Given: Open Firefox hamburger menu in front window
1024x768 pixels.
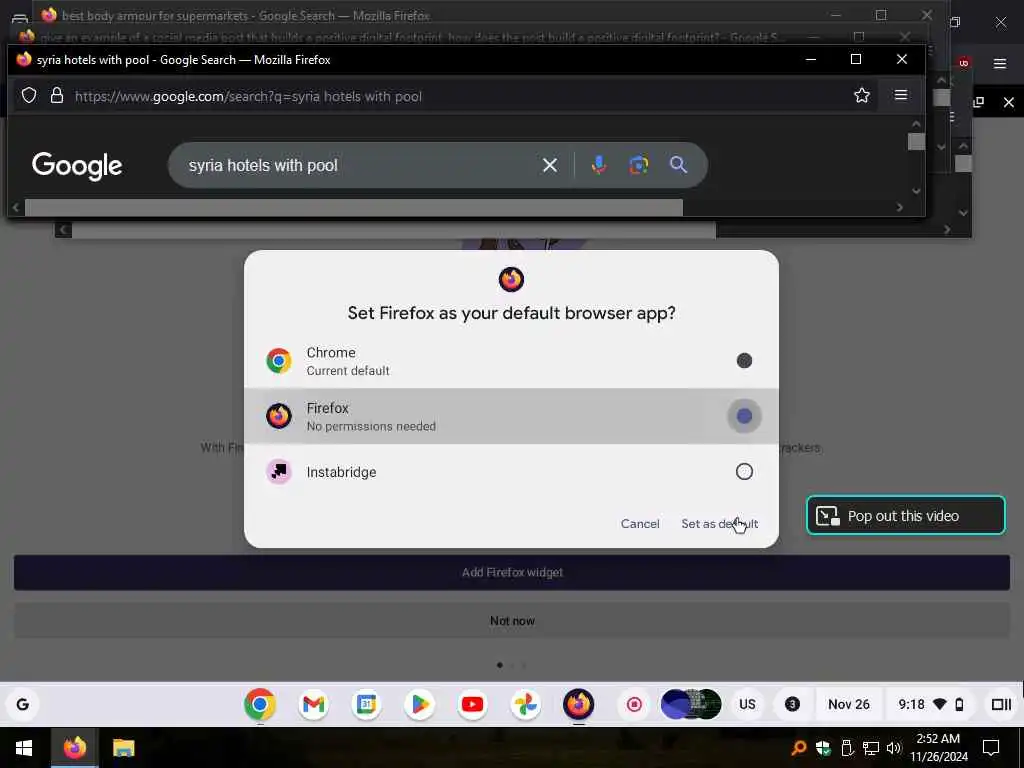Looking at the screenshot, I should 901,95.
